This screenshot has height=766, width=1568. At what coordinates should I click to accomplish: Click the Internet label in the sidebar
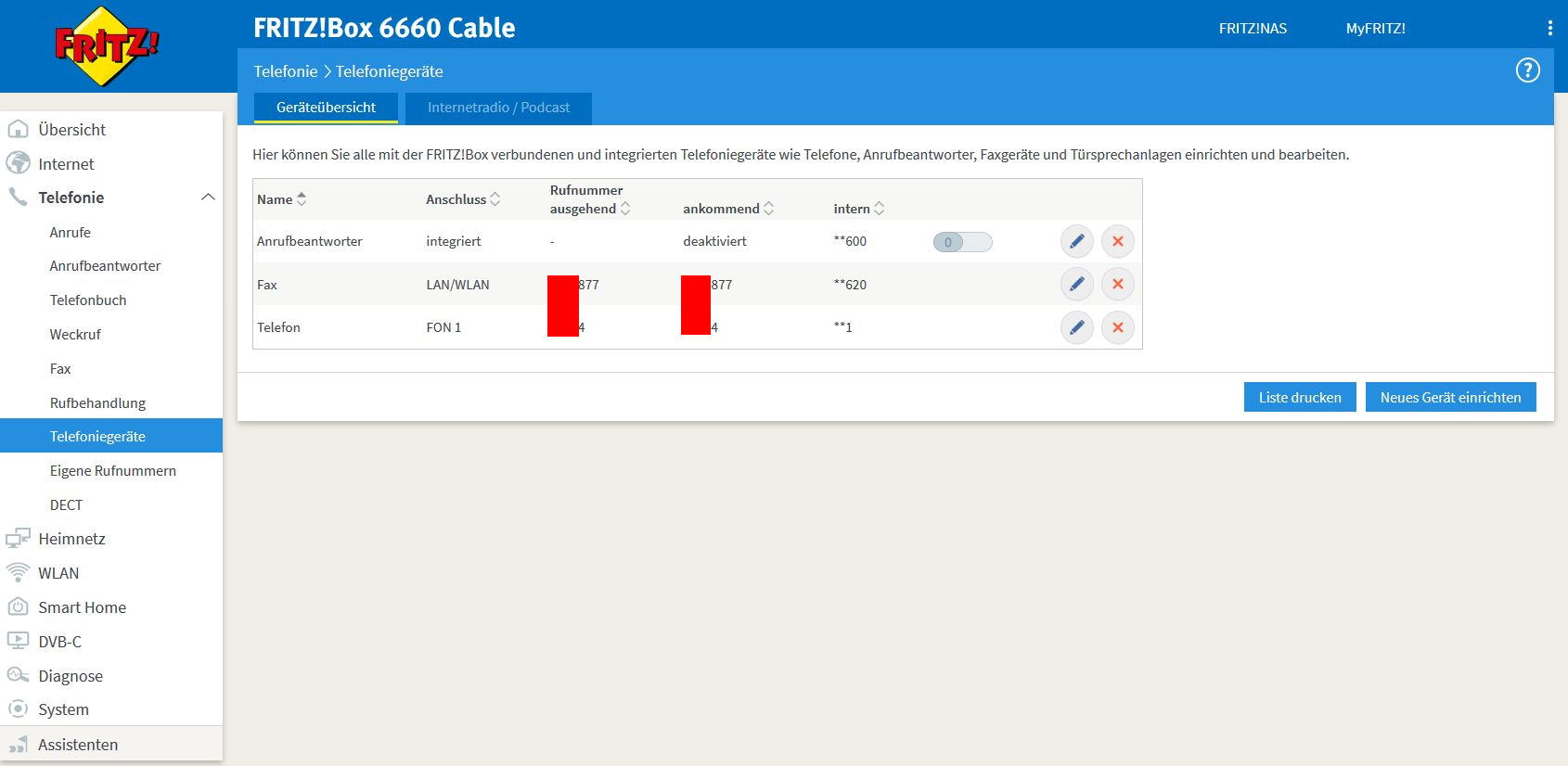click(66, 163)
